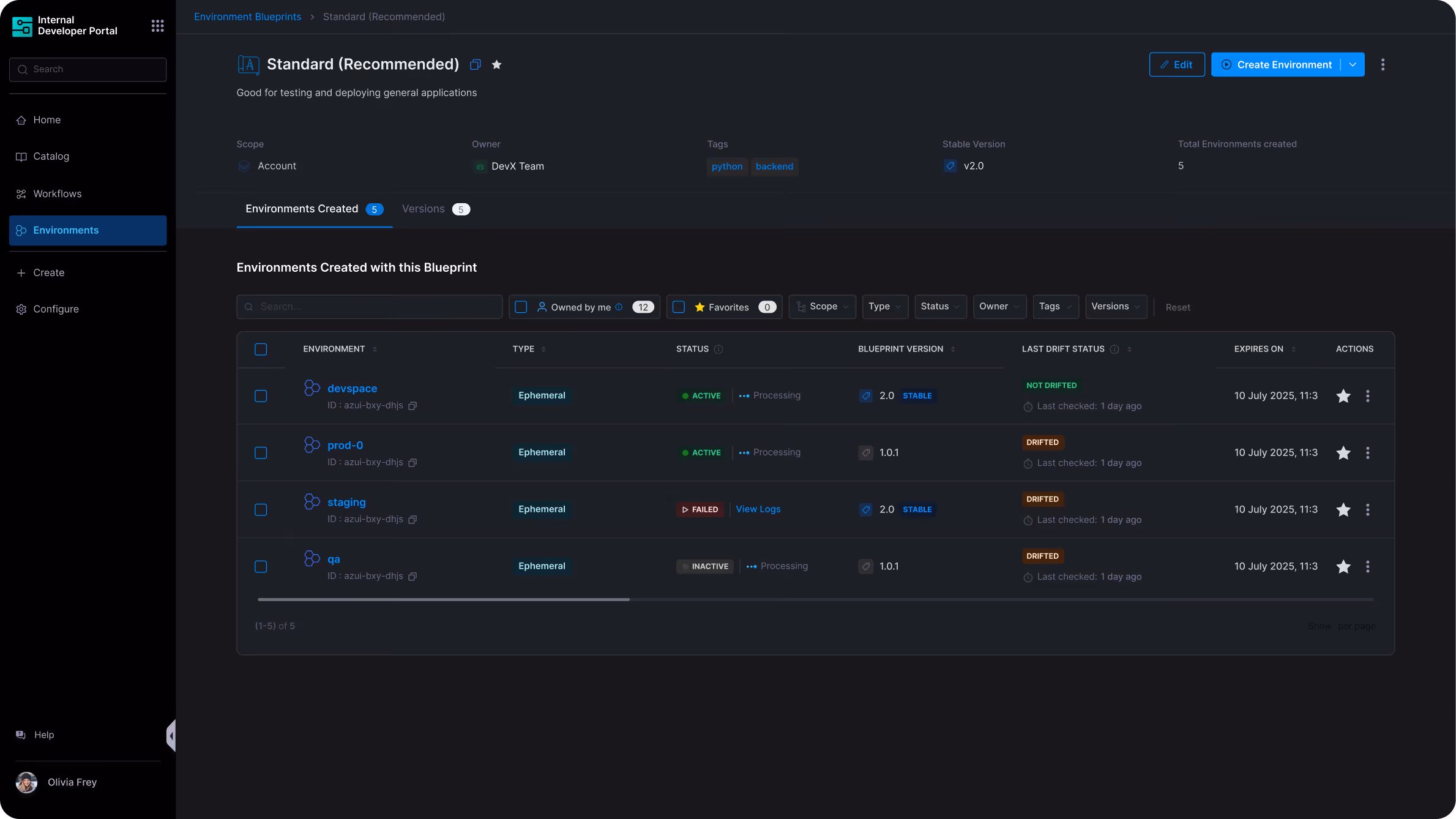Collapse the sidebar with the arrow handle
1456x819 pixels.
tap(171, 735)
